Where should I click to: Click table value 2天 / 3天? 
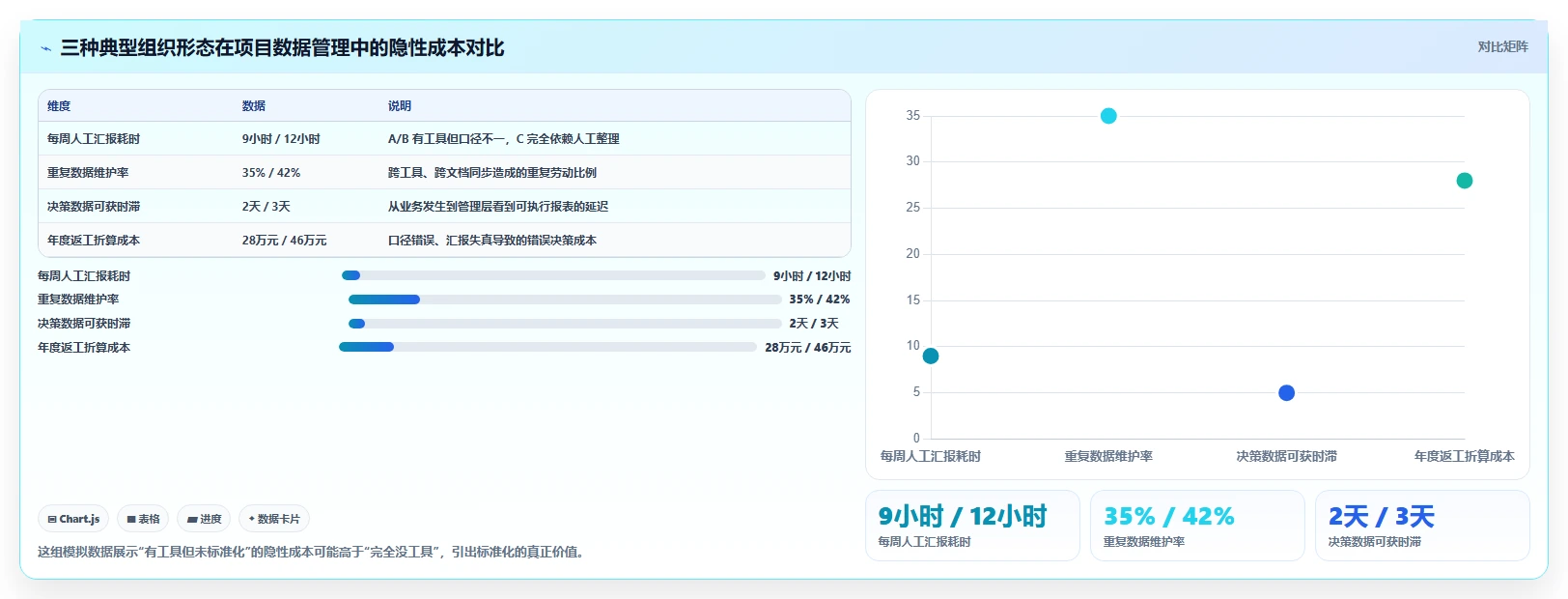266,207
